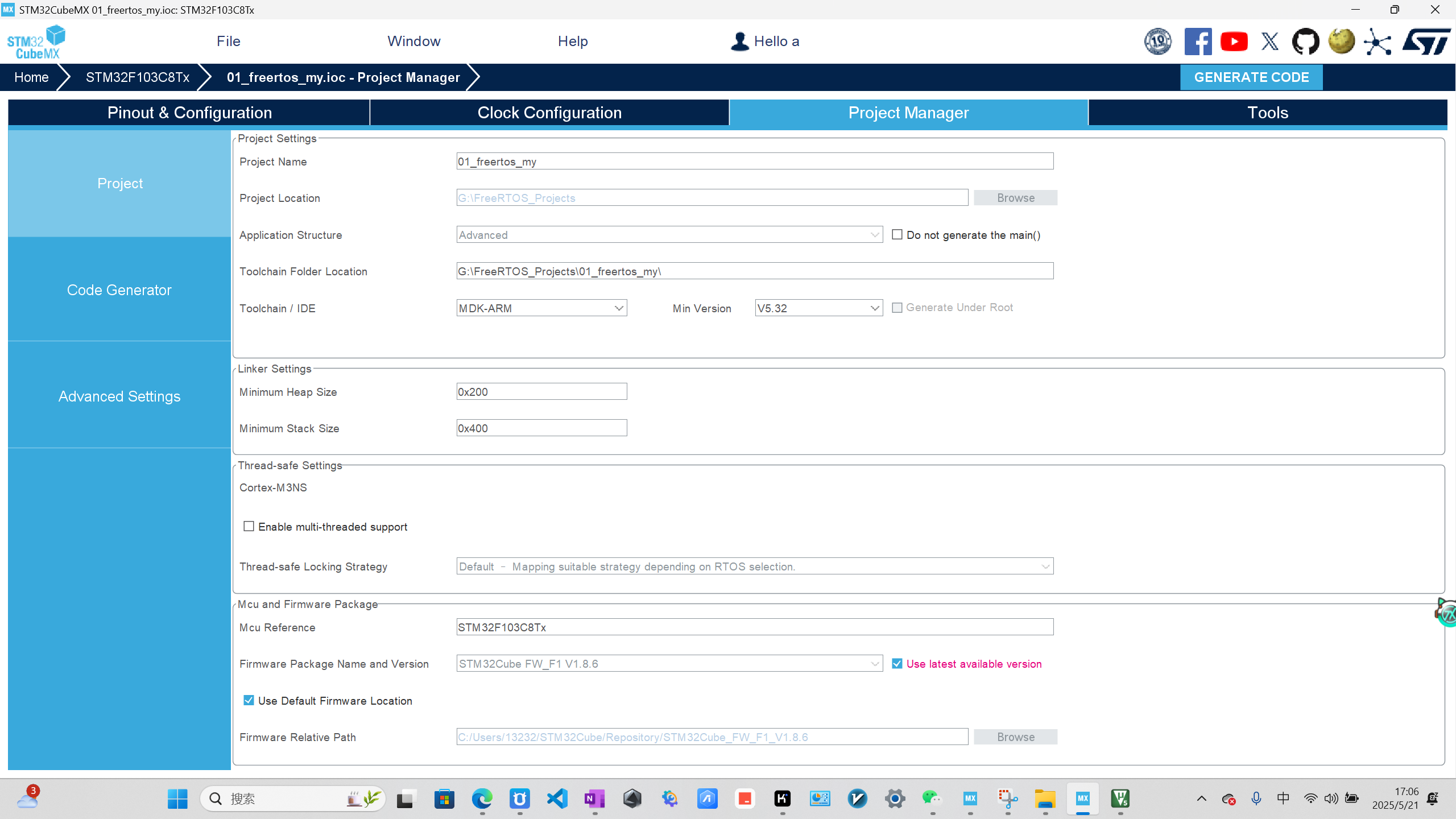The width and height of the screenshot is (1456, 819).
Task: Open the File menu
Action: click(228, 41)
